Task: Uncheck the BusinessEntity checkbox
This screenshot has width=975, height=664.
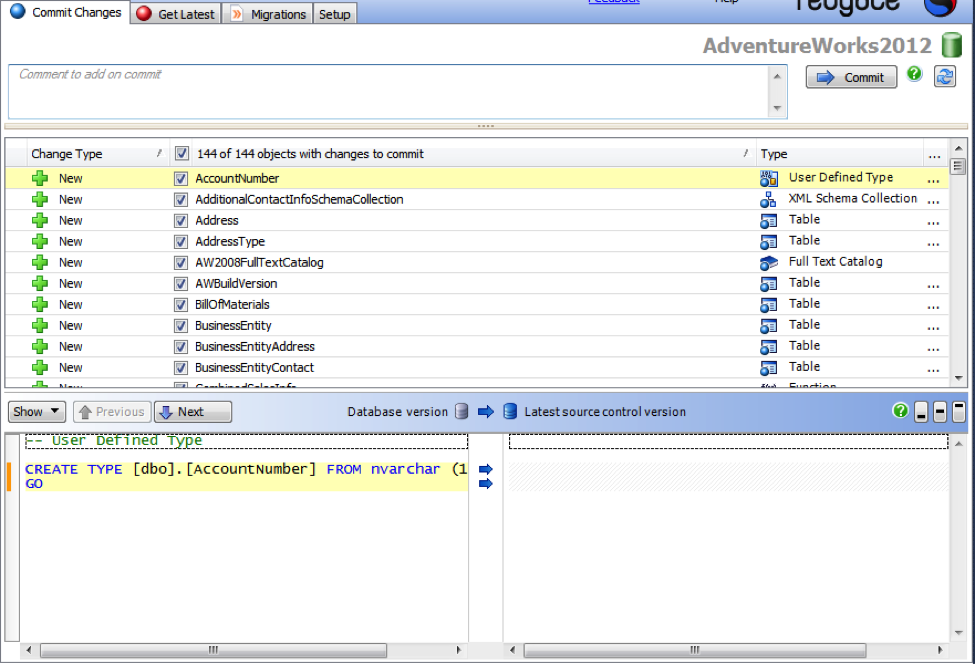Action: [x=180, y=326]
